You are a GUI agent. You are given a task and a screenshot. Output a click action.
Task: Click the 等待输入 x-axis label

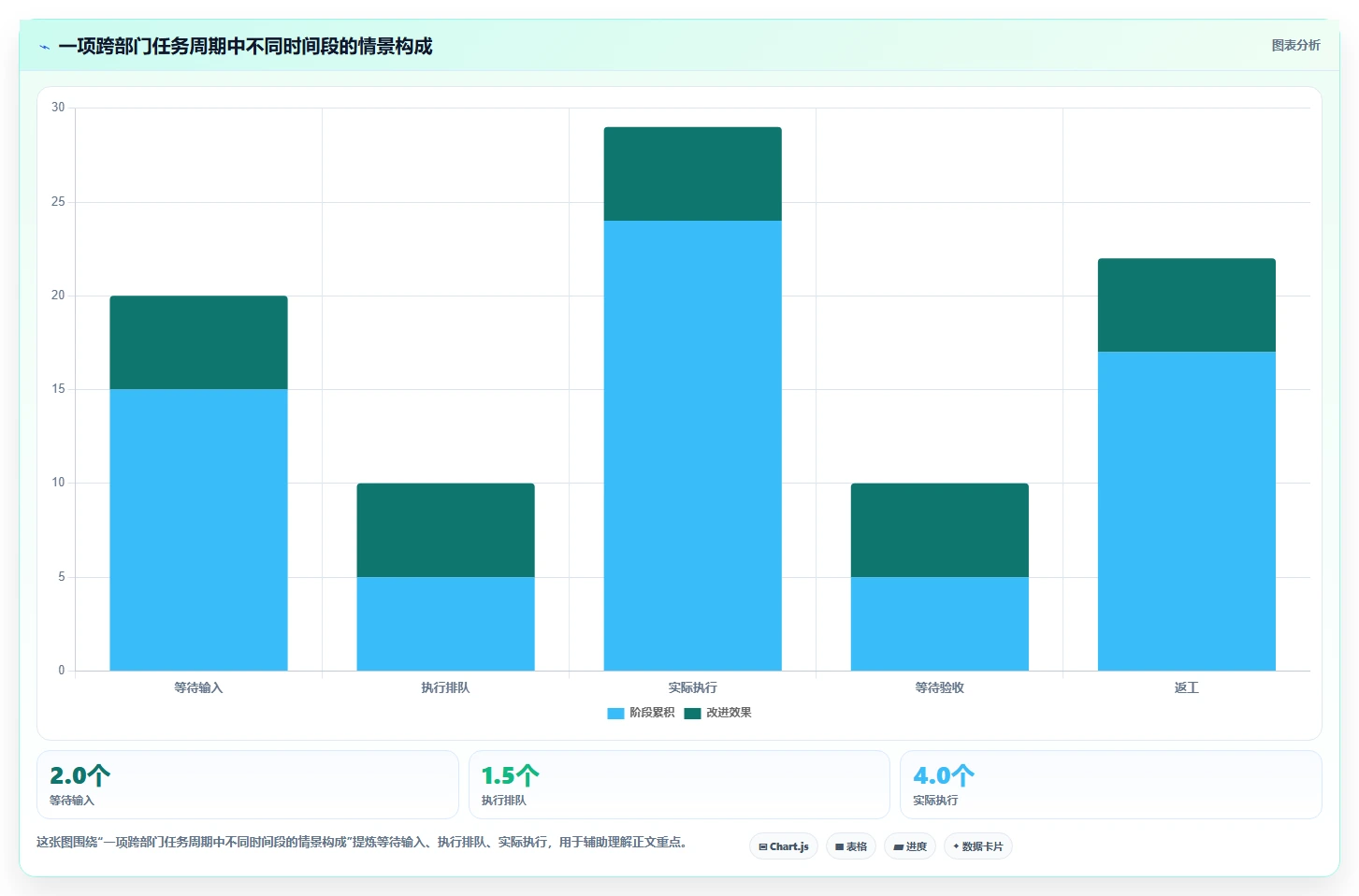point(198,687)
